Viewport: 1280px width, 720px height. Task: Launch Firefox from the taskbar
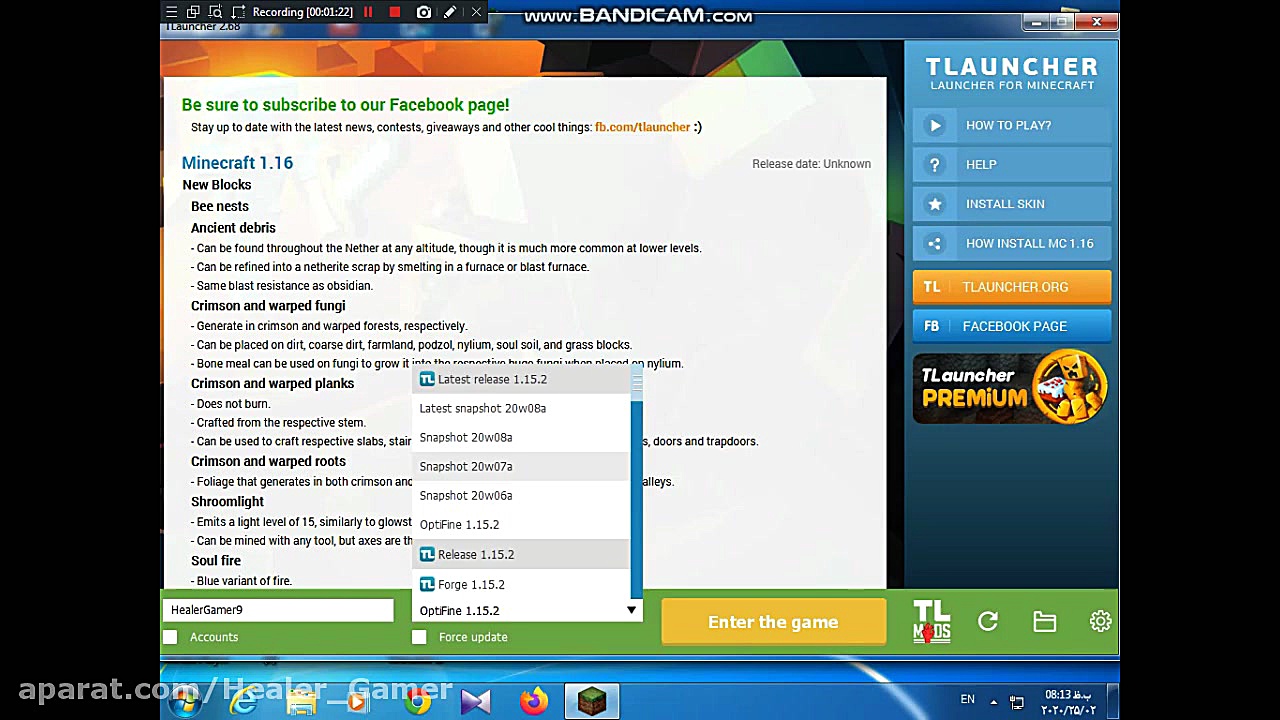click(534, 701)
